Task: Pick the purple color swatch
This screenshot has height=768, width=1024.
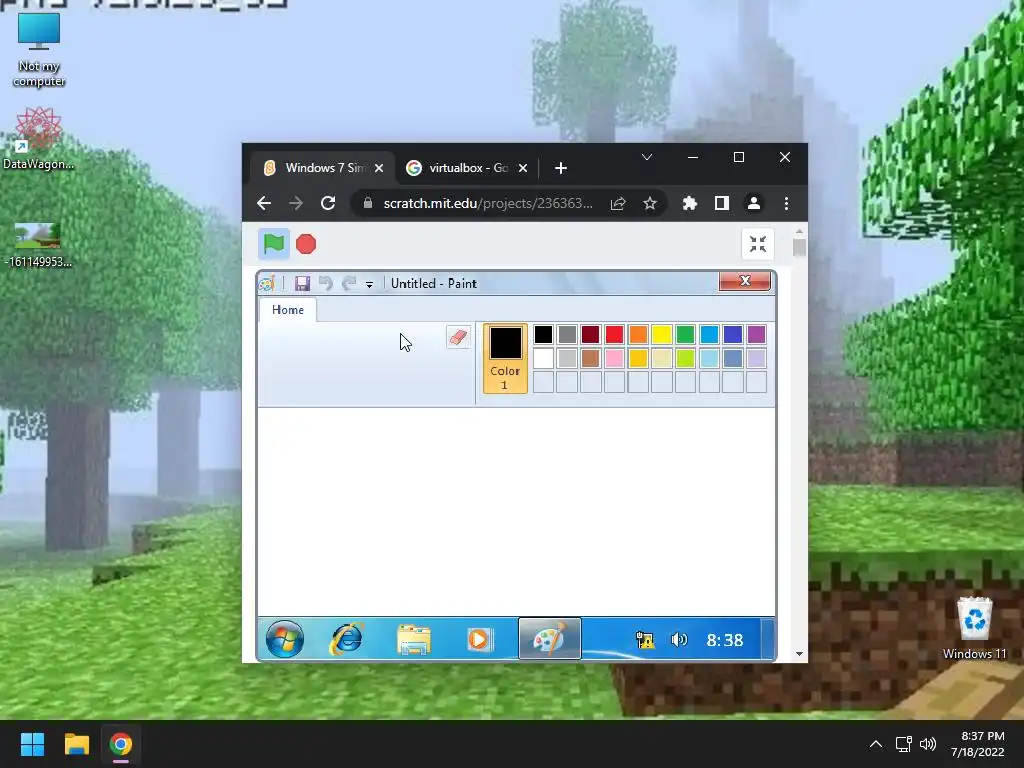Action: point(756,334)
